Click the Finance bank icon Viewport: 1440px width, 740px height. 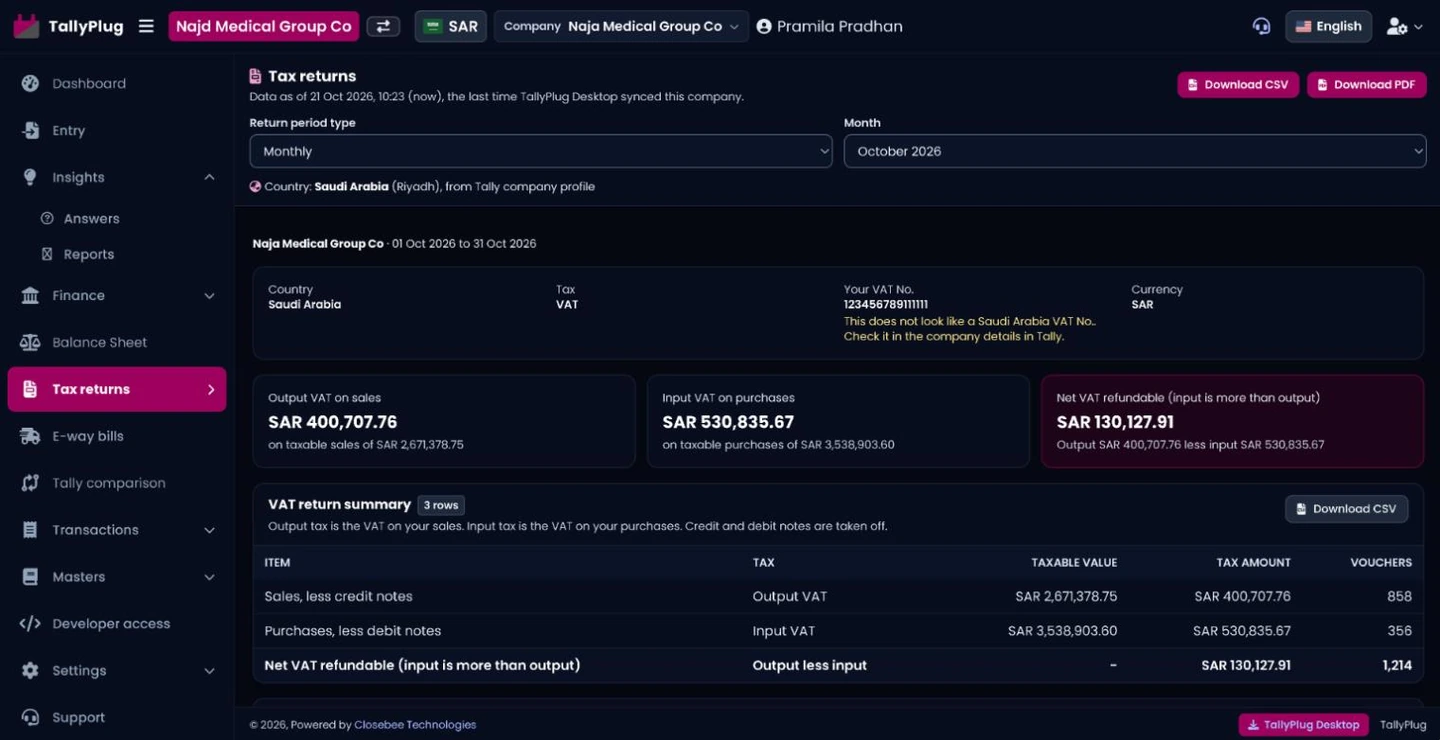(30, 295)
